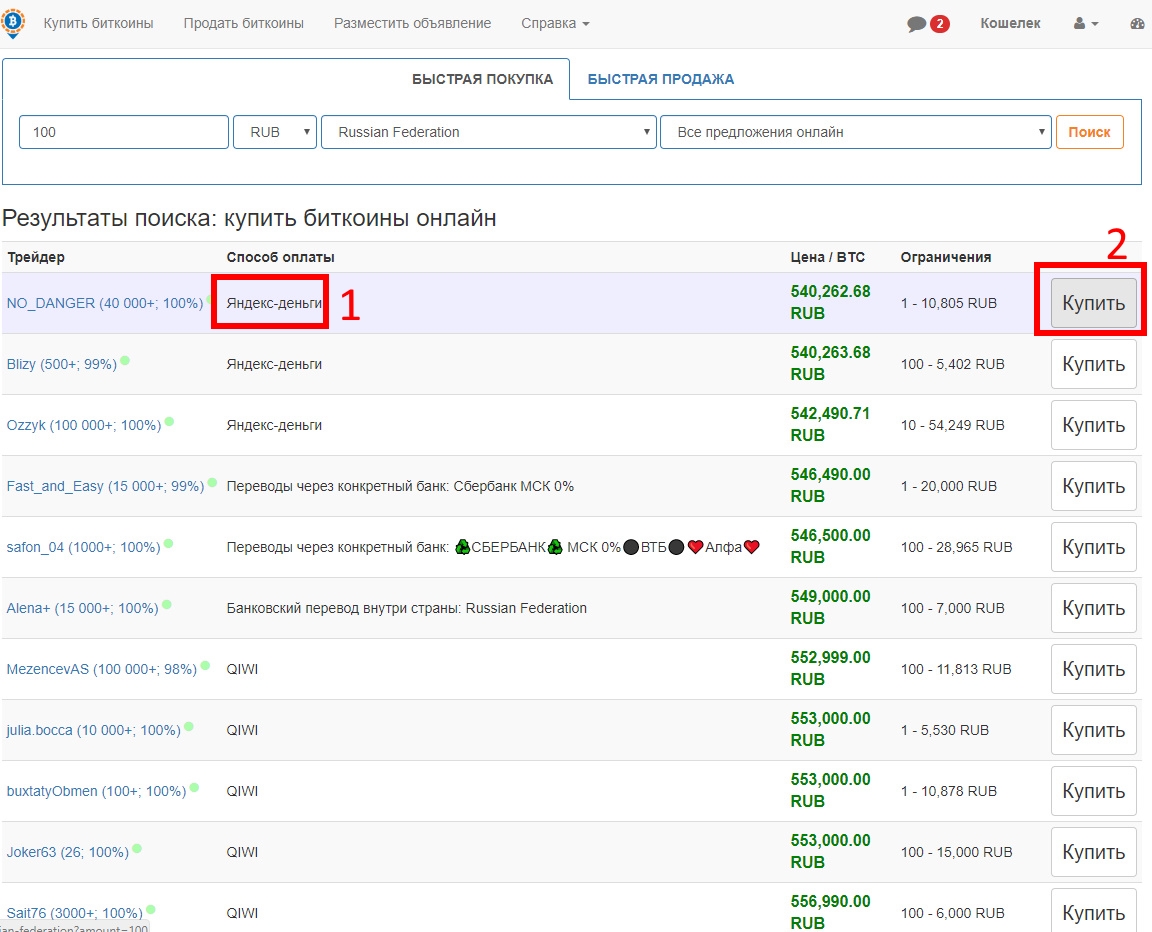1152x932 pixels.
Task: Click the amount input field with 100
Action: tap(124, 132)
